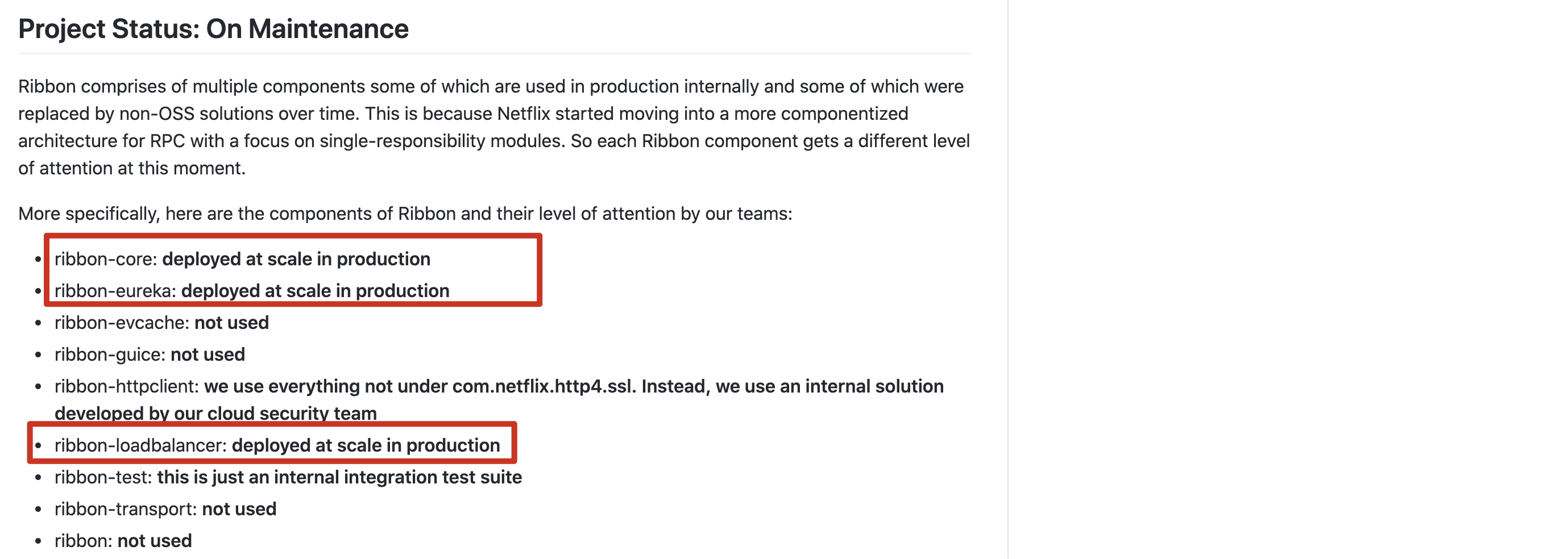Click the sentence beginning "More specifically, here are"

tap(405, 214)
